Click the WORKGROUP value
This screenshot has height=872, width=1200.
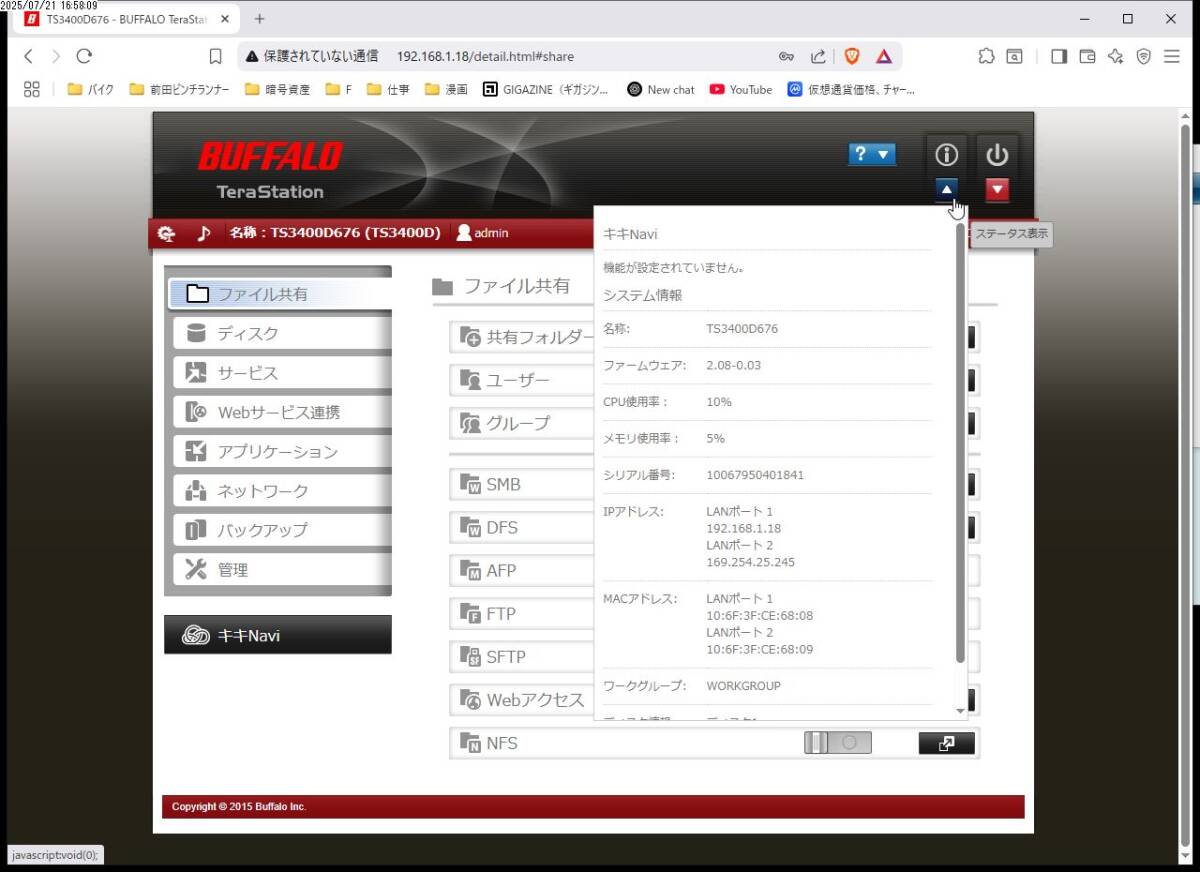pos(743,686)
